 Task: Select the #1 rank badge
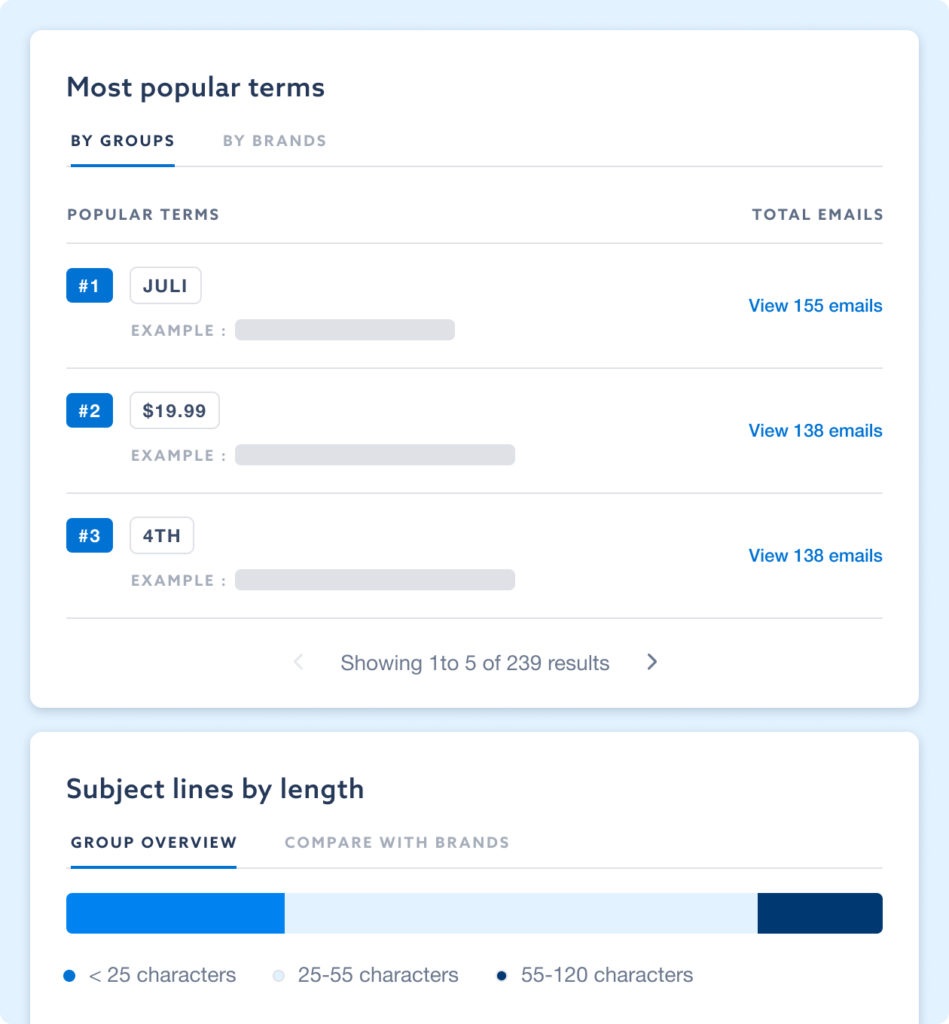(x=89, y=285)
